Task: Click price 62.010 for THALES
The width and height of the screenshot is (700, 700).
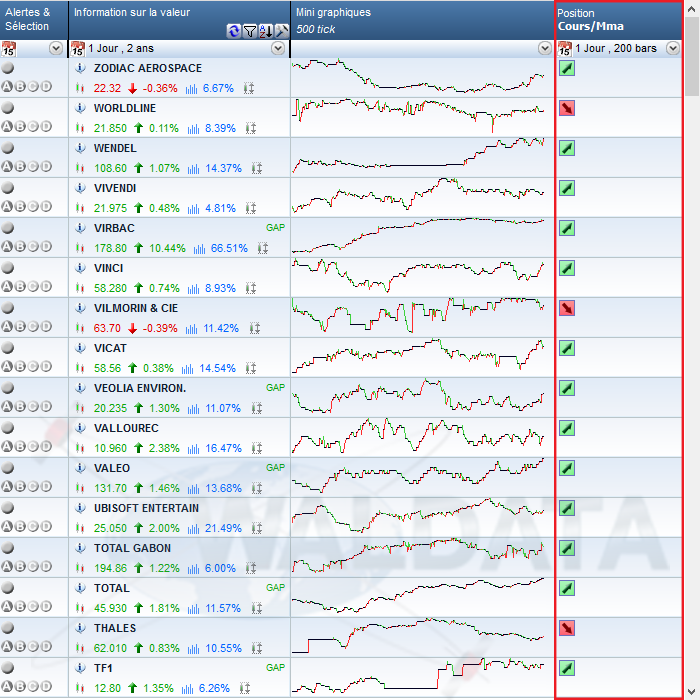Action: click(110, 648)
